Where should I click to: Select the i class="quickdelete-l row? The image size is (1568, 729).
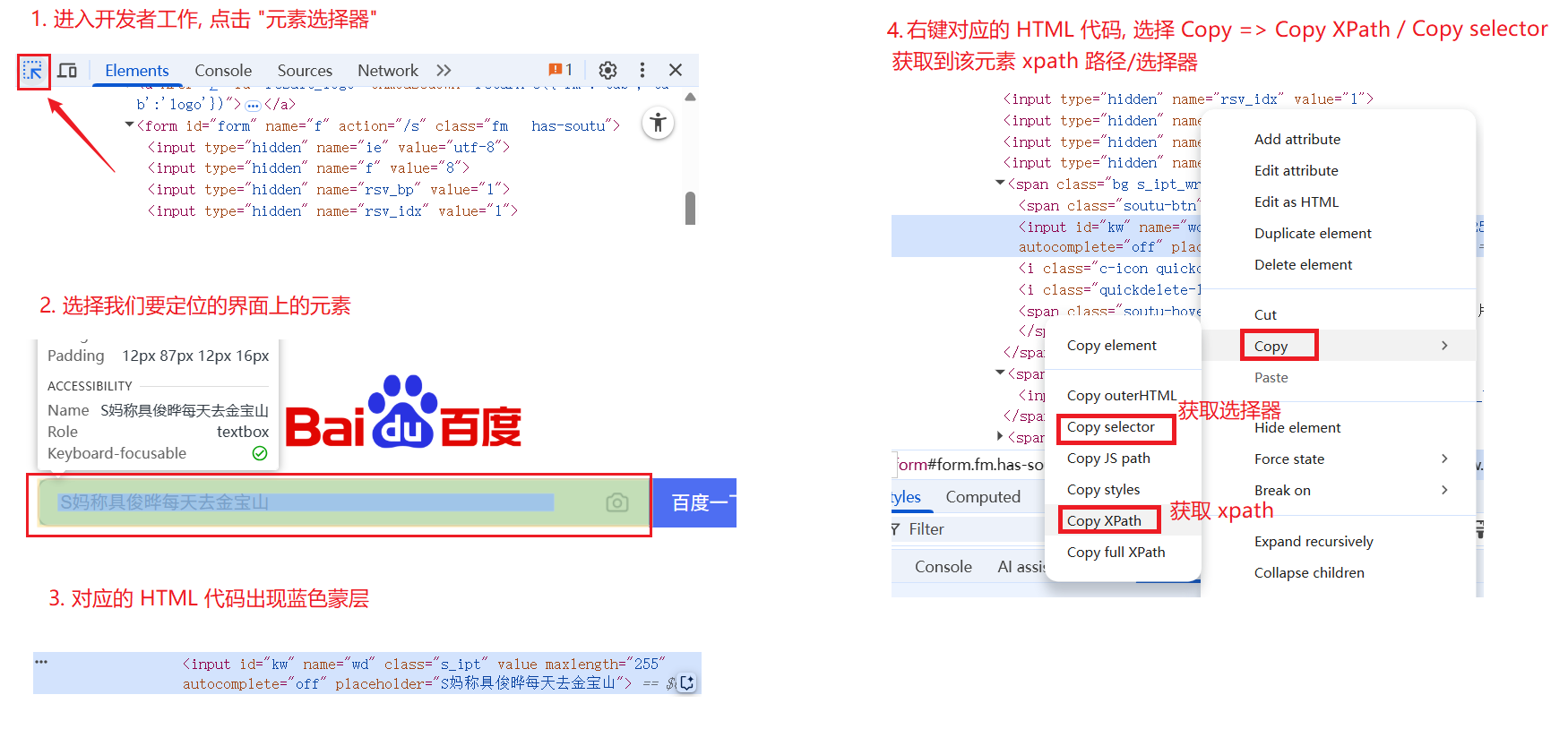pos(1109,289)
